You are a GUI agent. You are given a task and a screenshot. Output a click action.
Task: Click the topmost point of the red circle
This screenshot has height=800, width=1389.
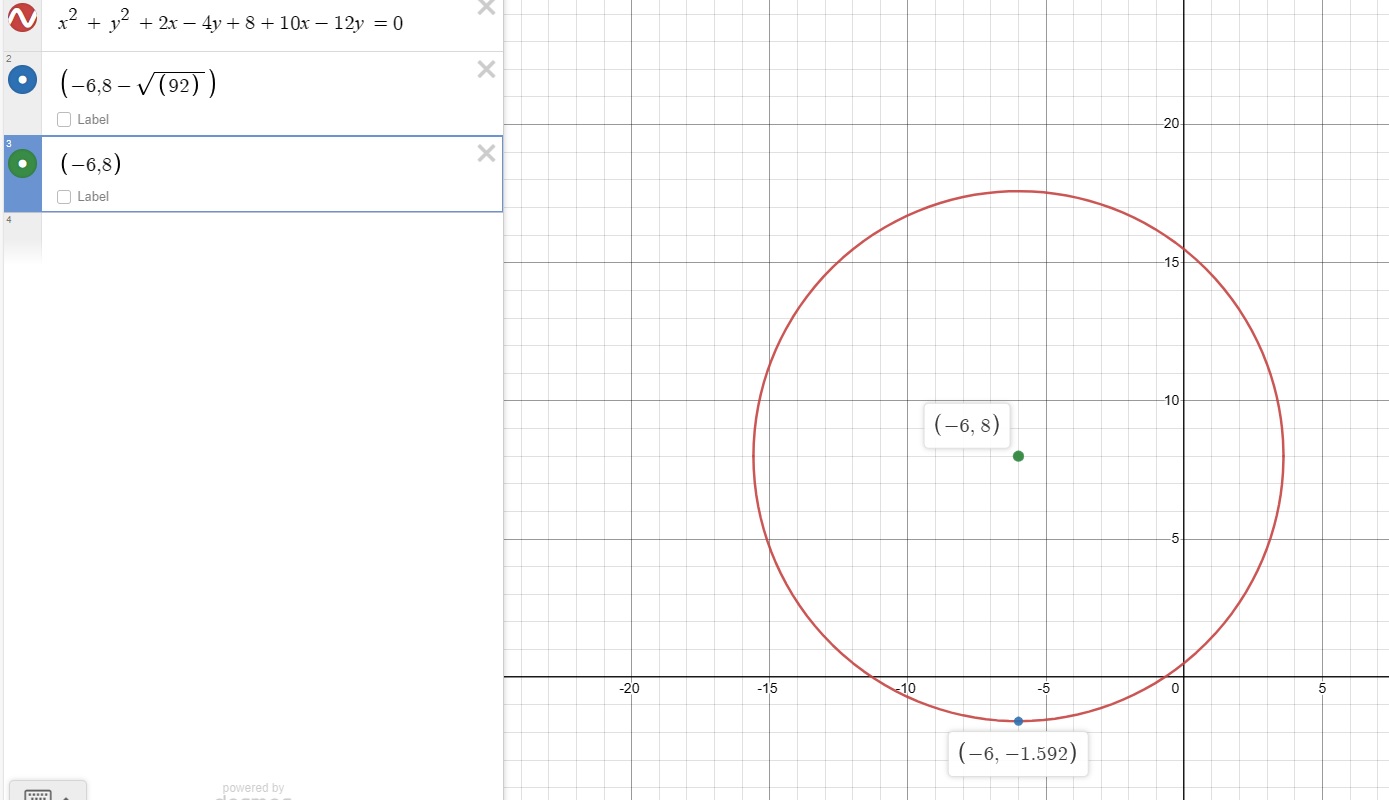tap(1018, 191)
